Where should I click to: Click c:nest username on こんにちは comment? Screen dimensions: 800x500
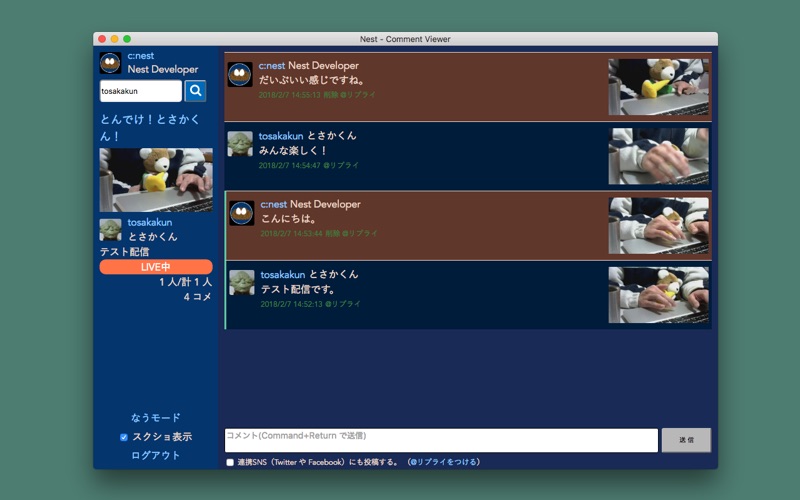tap(274, 205)
